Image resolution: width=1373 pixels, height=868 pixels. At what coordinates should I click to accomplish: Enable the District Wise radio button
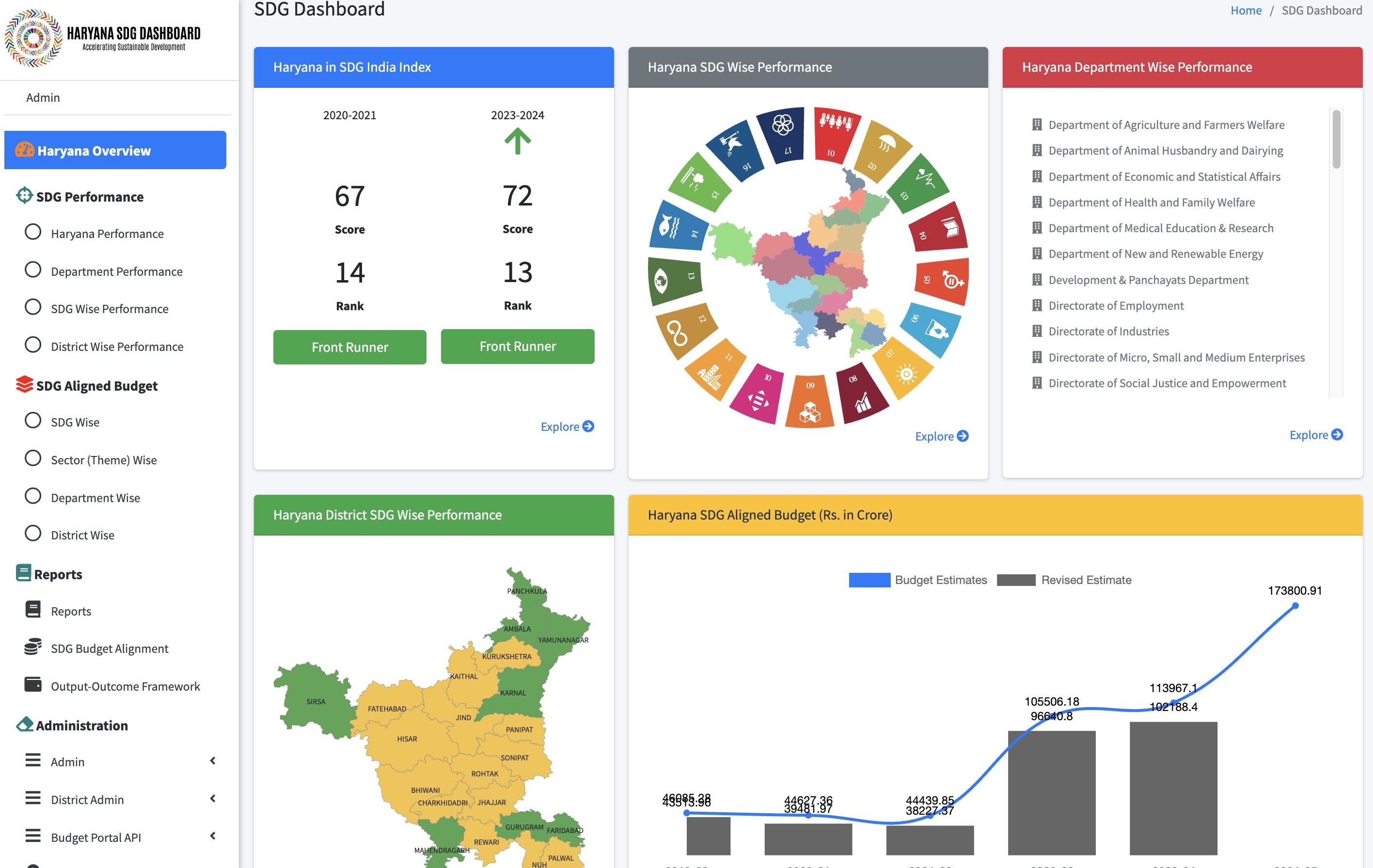coord(33,534)
